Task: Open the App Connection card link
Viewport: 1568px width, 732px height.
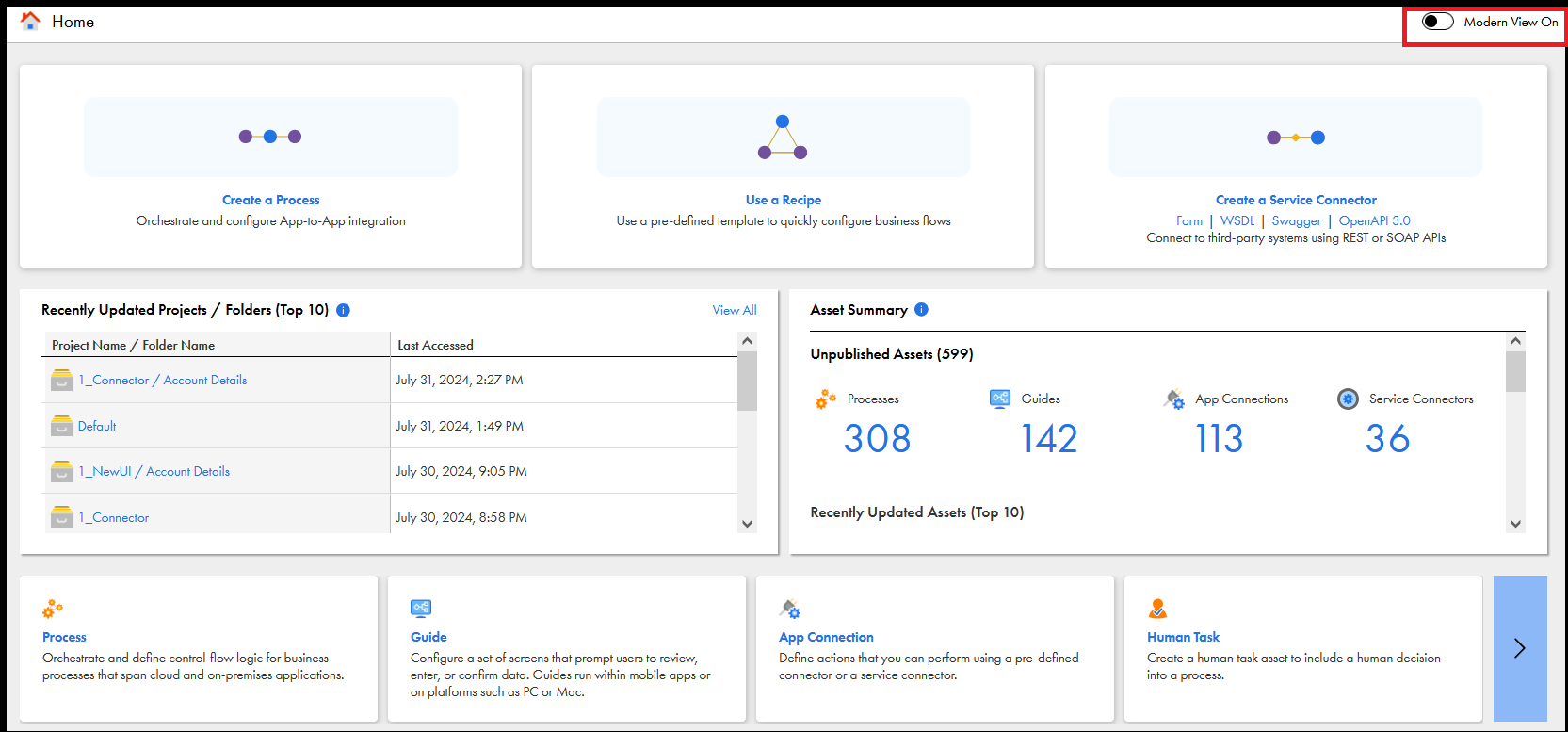Action: coord(826,637)
